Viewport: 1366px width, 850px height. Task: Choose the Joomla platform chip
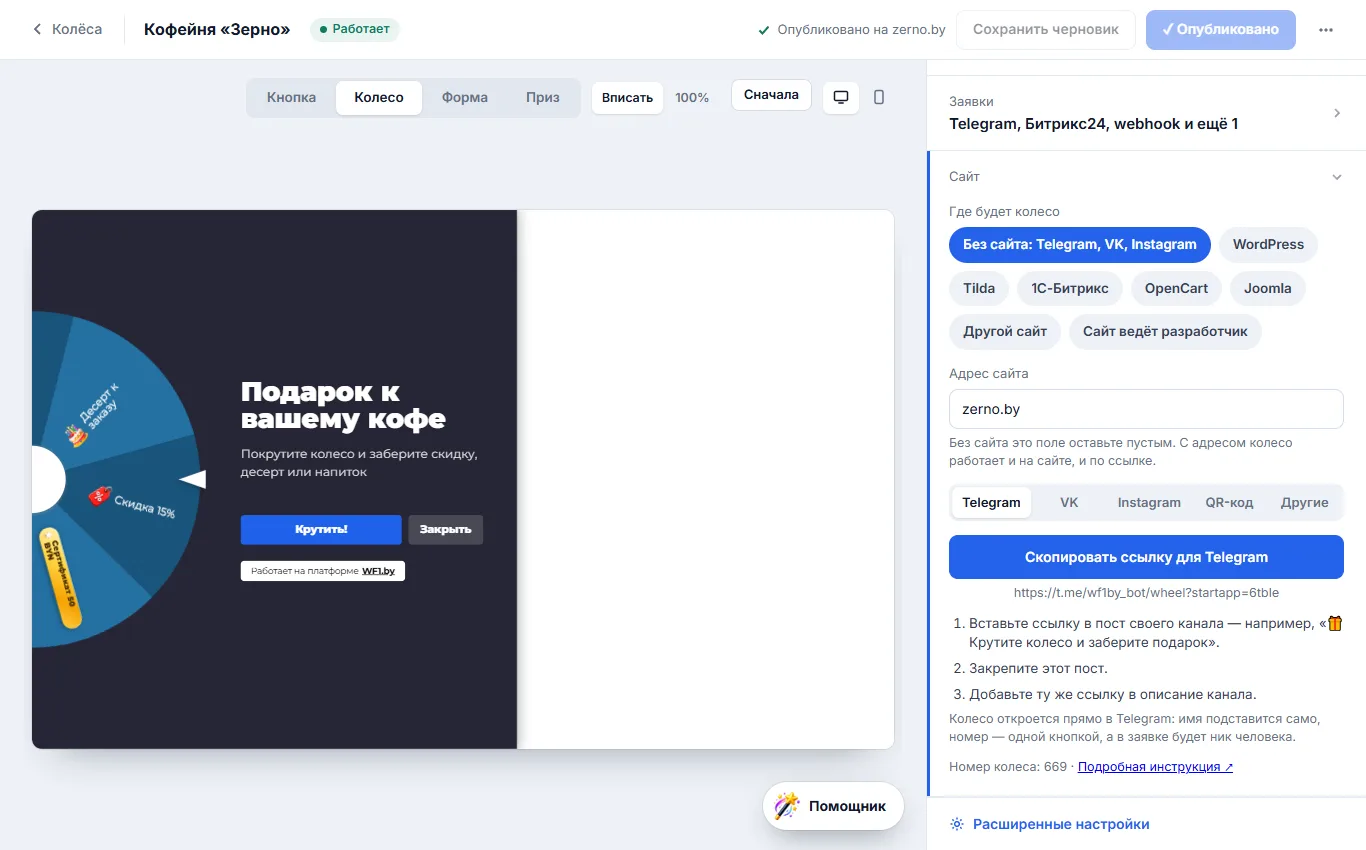[x=1268, y=289]
